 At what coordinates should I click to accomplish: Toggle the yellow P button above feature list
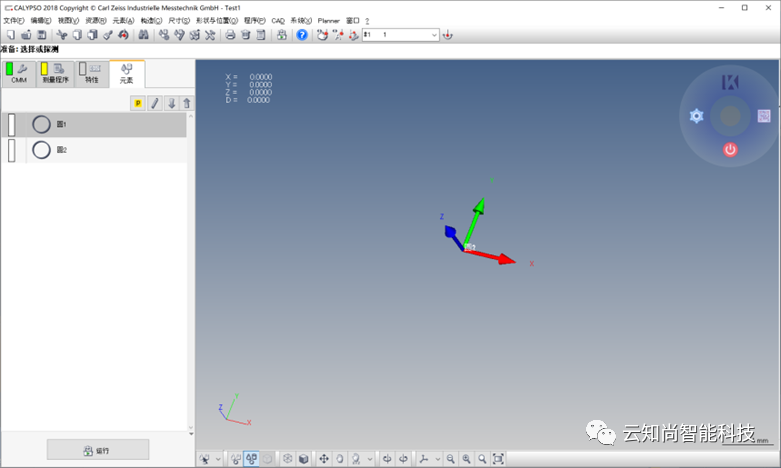pyautogui.click(x=138, y=103)
